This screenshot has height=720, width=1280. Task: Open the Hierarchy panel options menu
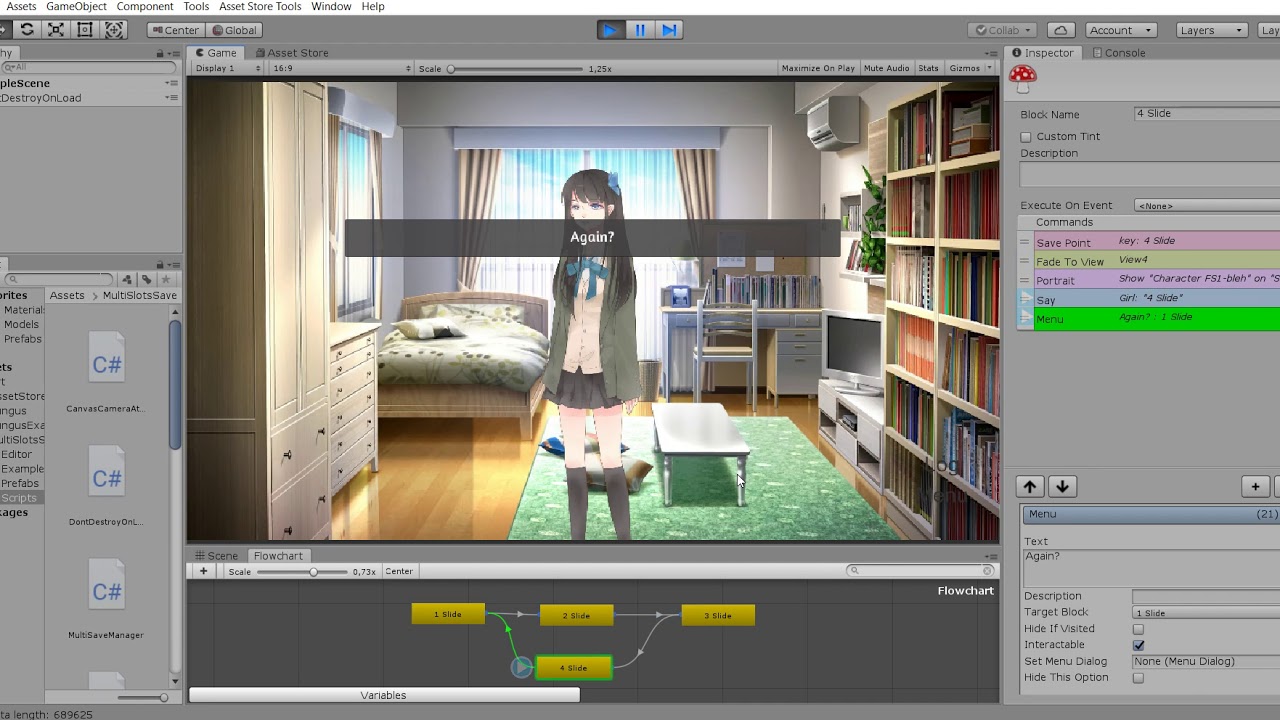tap(173, 53)
